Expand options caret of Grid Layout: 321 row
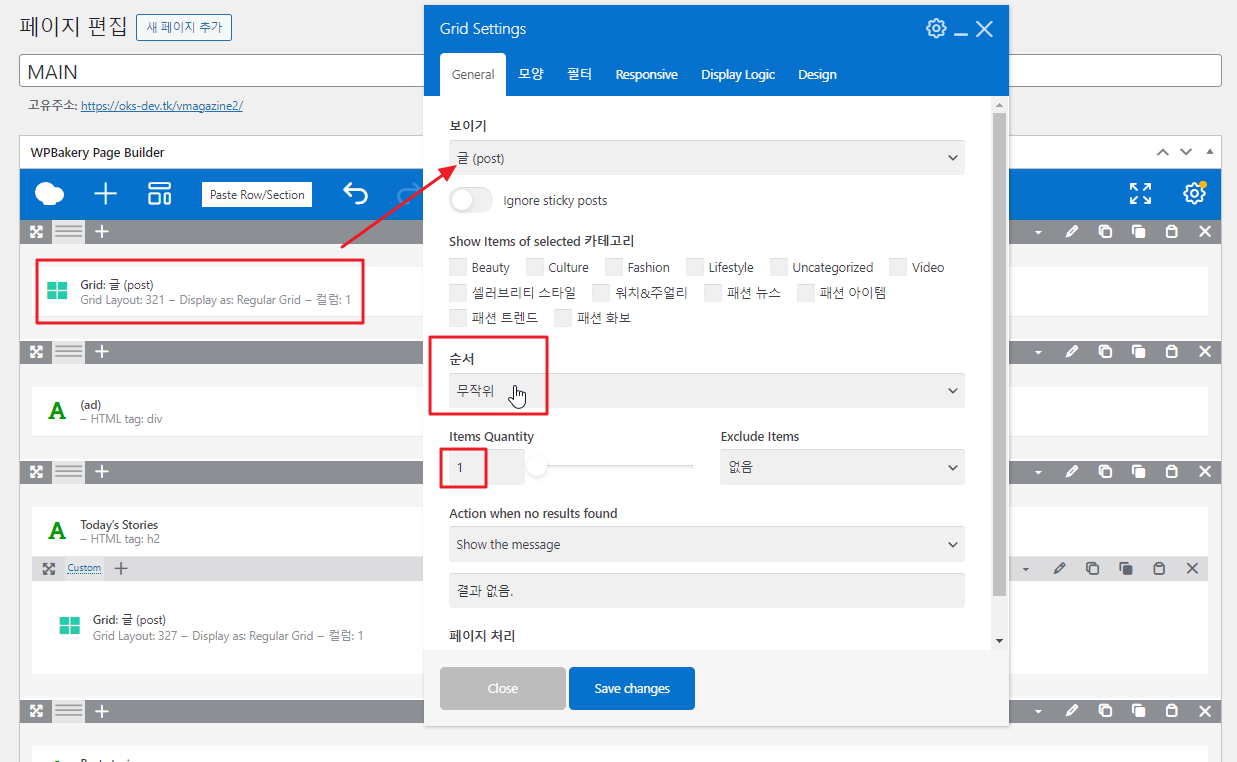 [x=1039, y=232]
